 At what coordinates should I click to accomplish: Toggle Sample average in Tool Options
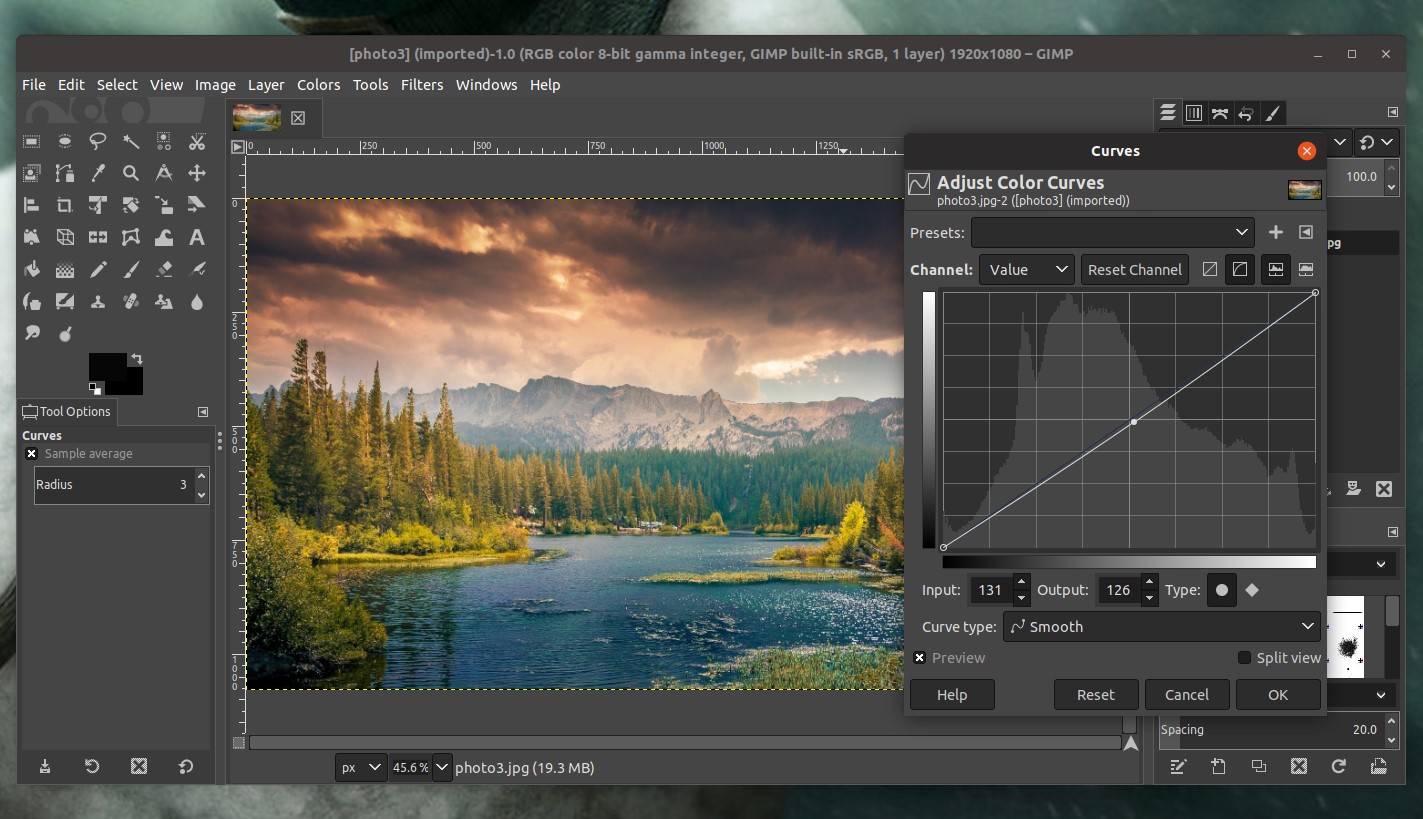pos(31,453)
